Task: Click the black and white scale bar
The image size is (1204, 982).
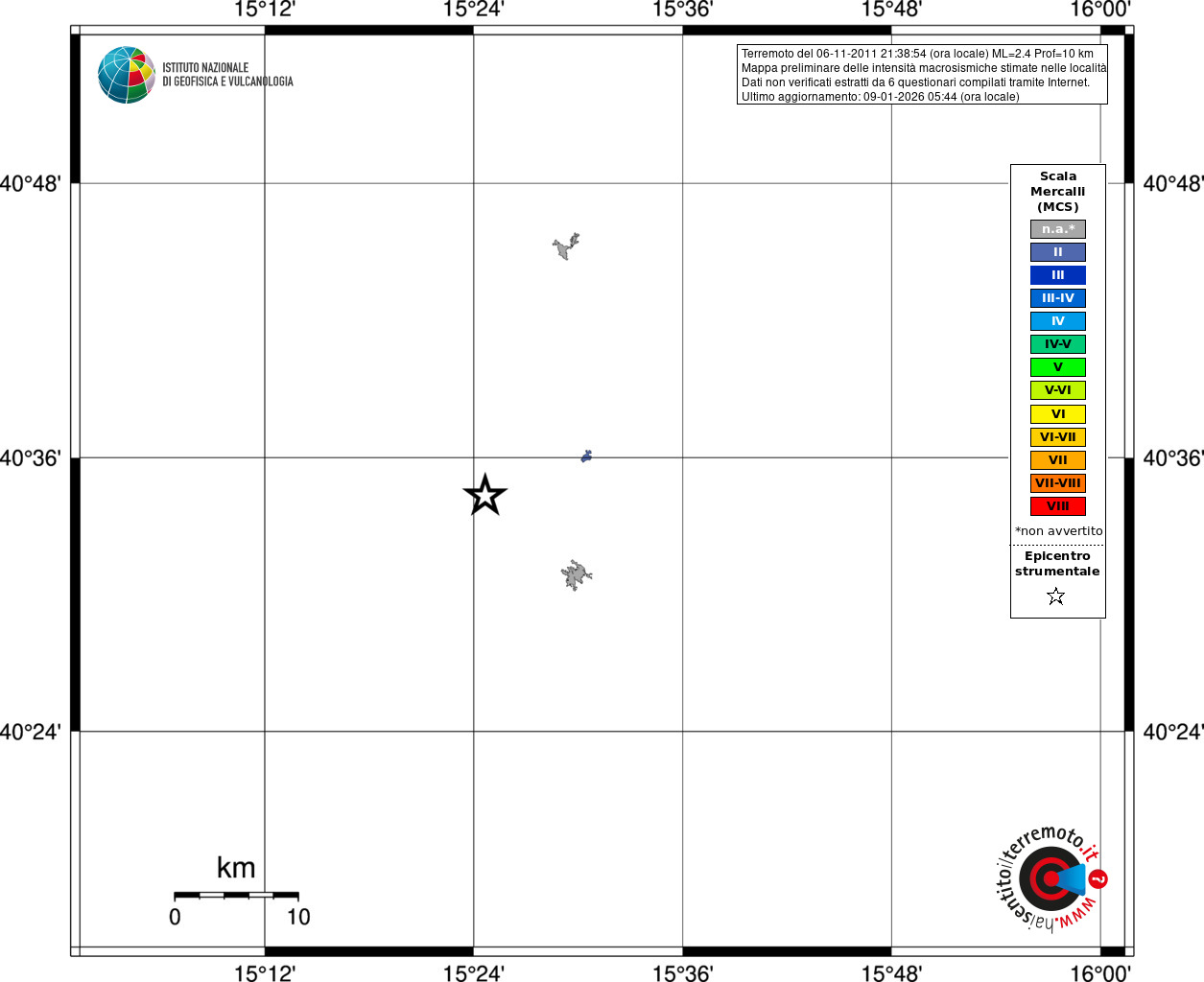Action: click(236, 895)
